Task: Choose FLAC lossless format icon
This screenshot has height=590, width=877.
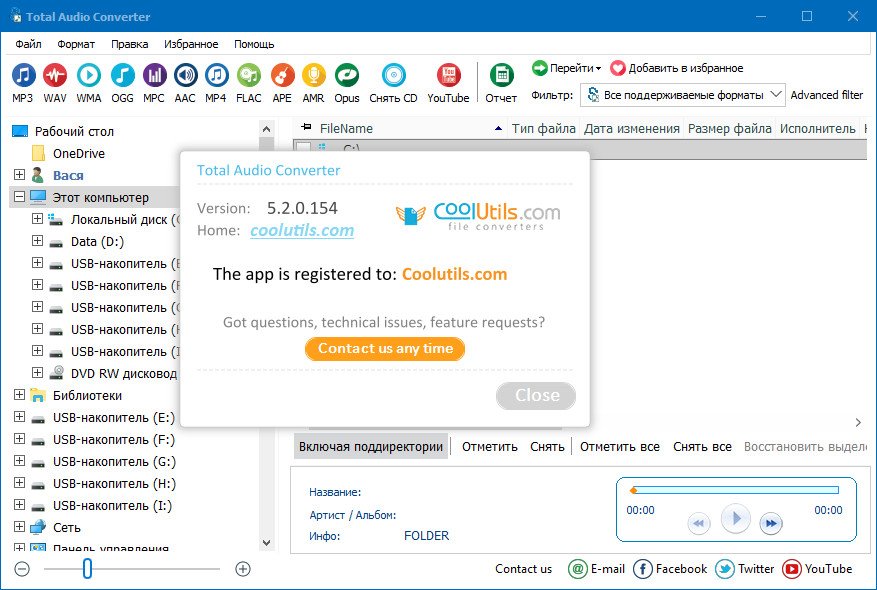Action: 249,75
